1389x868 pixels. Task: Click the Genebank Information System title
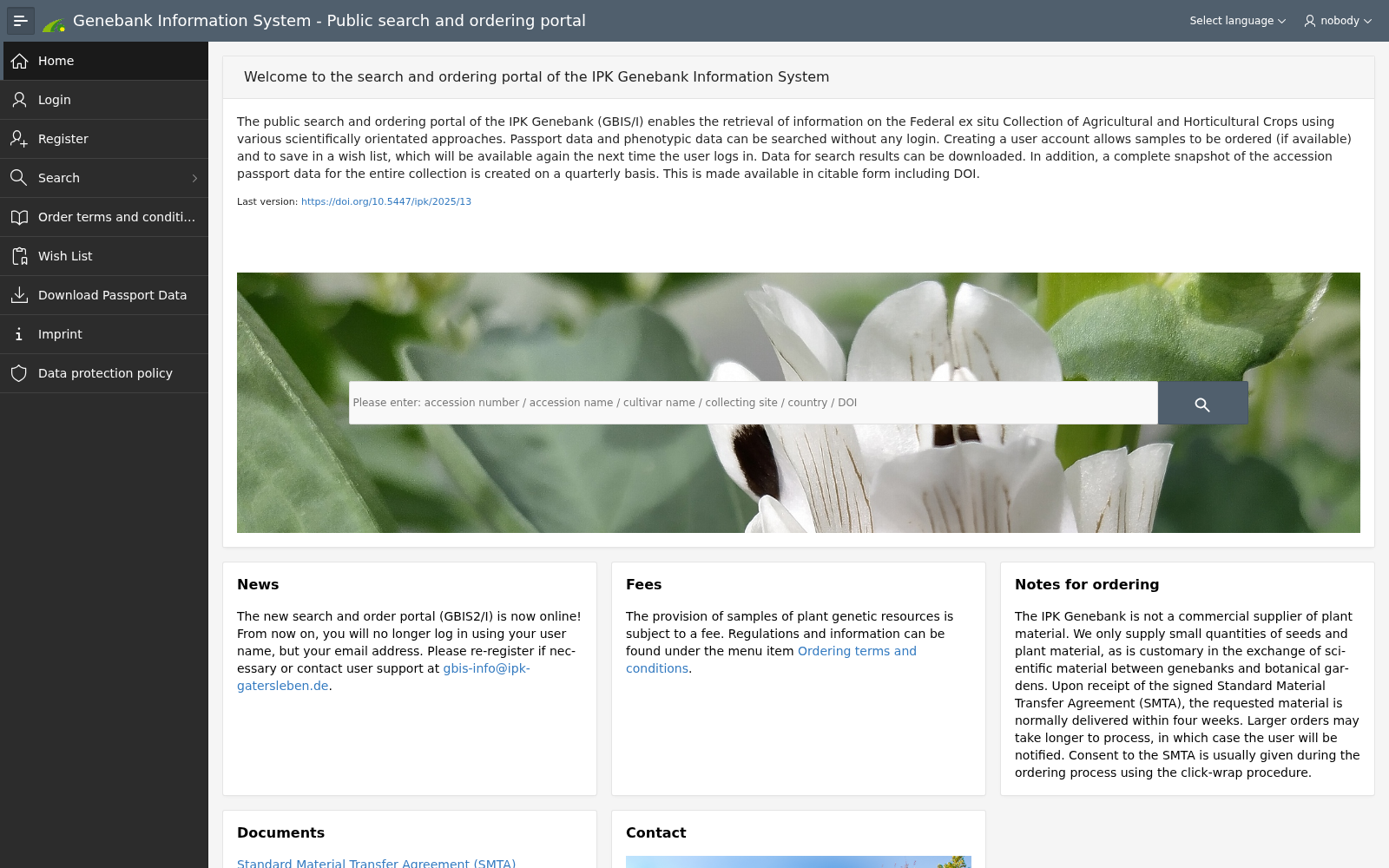point(329,21)
